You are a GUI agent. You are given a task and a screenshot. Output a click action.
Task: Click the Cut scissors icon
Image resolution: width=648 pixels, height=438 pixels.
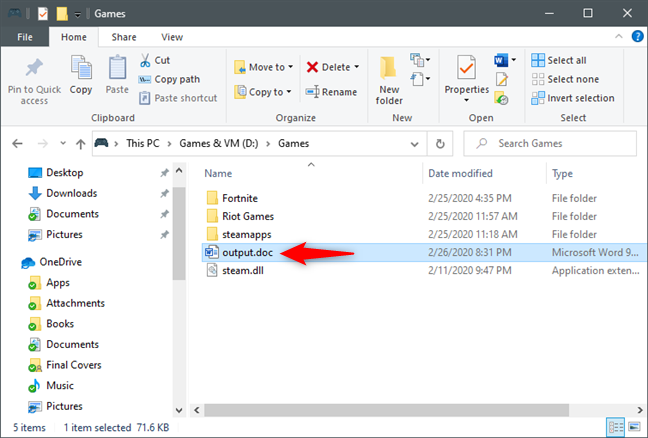tap(145, 60)
